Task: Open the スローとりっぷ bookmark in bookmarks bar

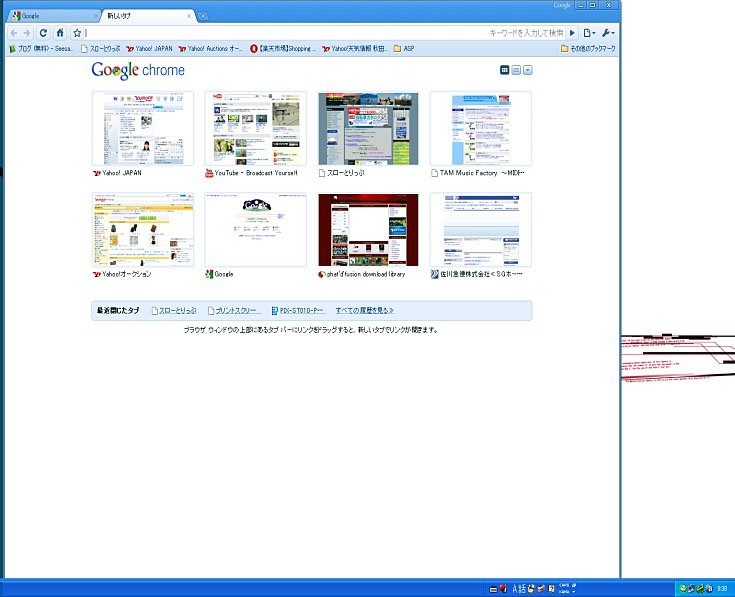Action: point(100,48)
